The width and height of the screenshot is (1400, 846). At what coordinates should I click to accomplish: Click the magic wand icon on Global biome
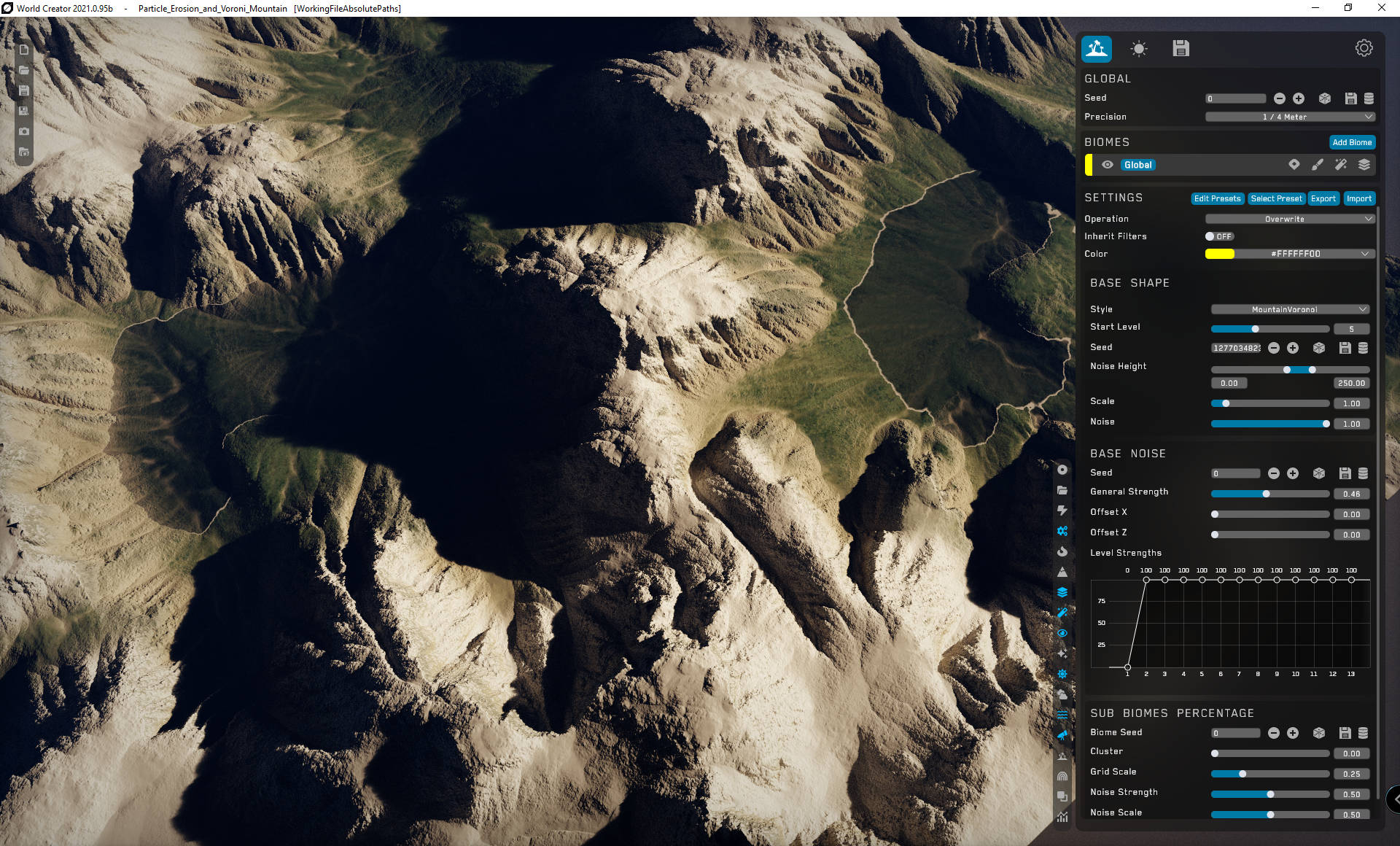1340,165
